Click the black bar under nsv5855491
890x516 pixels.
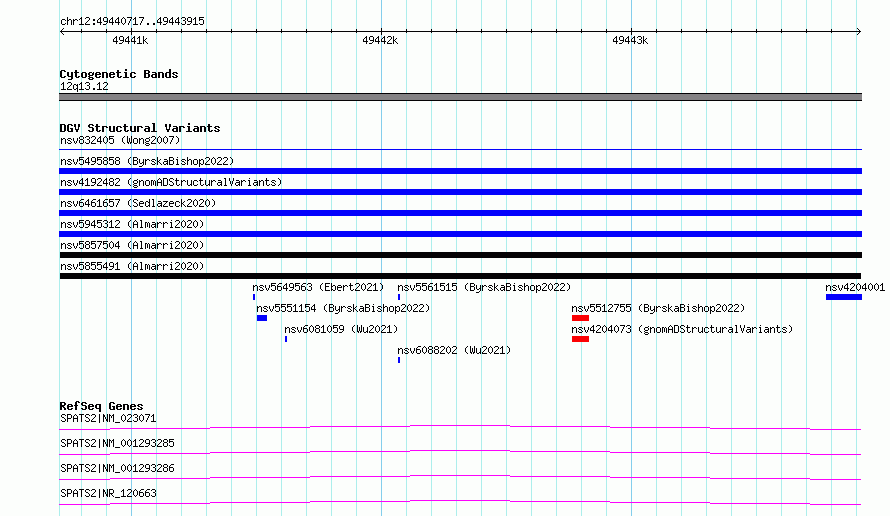(460, 276)
